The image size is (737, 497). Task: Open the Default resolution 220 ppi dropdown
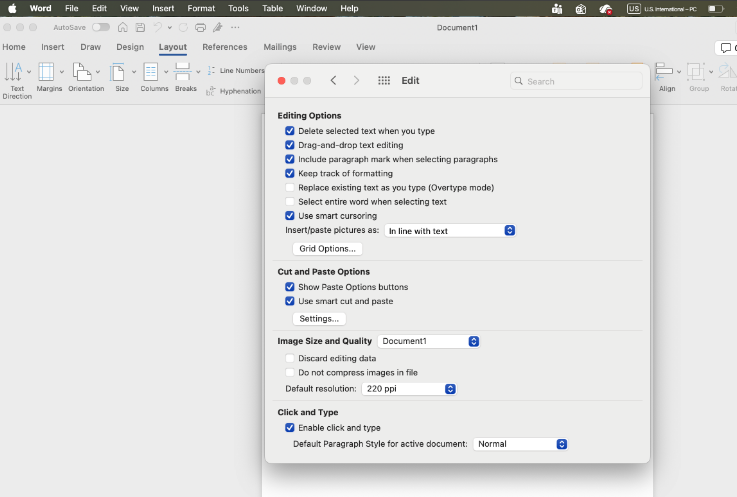tap(409, 389)
